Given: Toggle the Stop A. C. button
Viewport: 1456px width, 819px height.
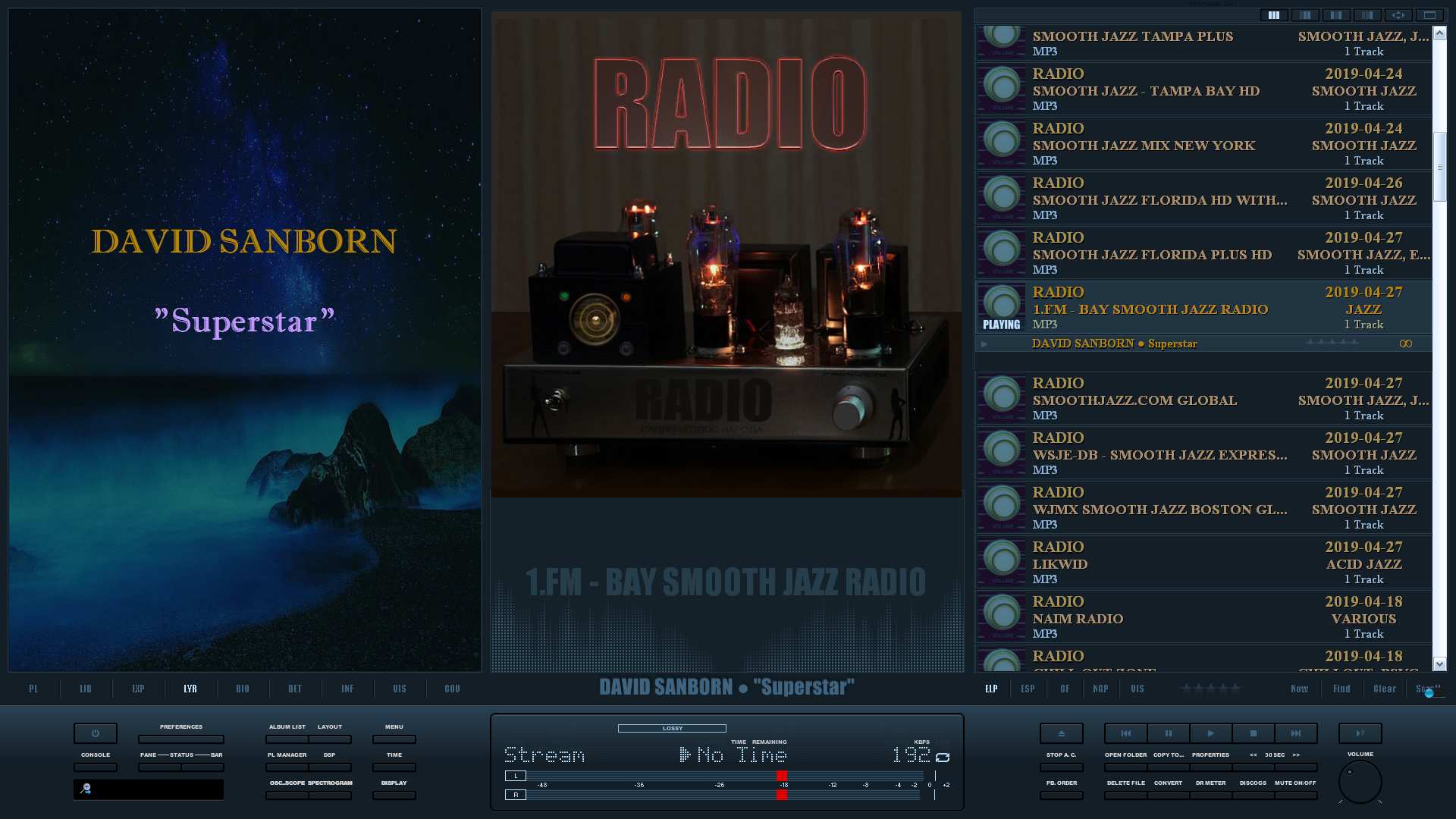Looking at the screenshot, I should pyautogui.click(x=1061, y=767).
